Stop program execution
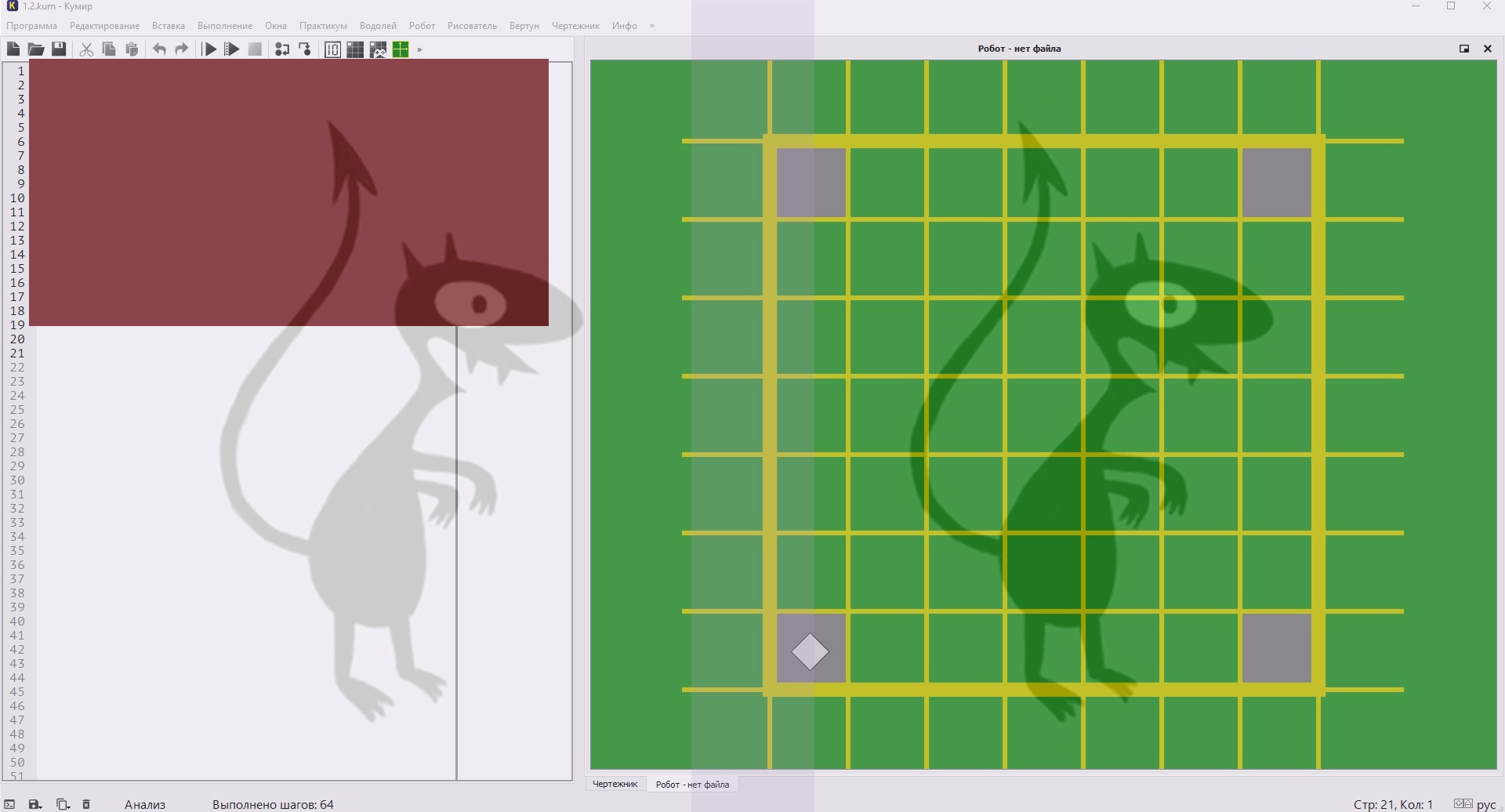The image size is (1505, 812). [x=255, y=49]
